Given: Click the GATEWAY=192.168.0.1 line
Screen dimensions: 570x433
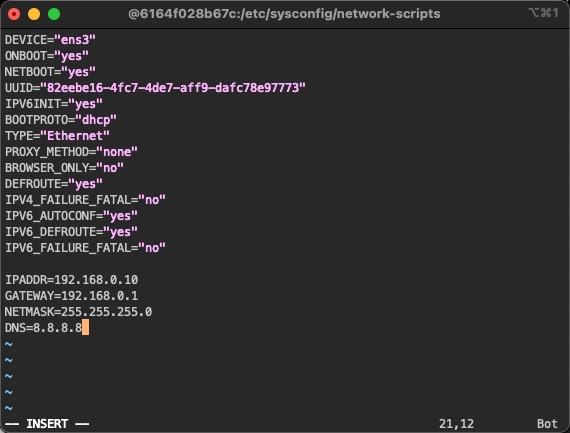Looking at the screenshot, I should pyautogui.click(x=71, y=296).
